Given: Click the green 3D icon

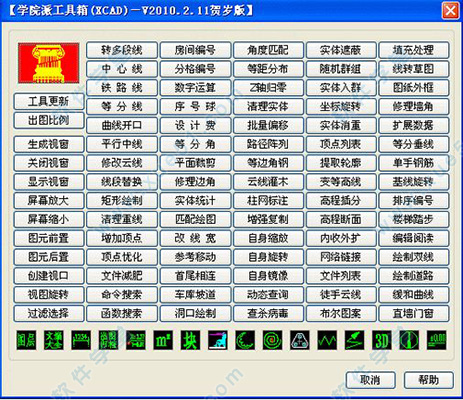Looking at the screenshot, I should tap(382, 340).
